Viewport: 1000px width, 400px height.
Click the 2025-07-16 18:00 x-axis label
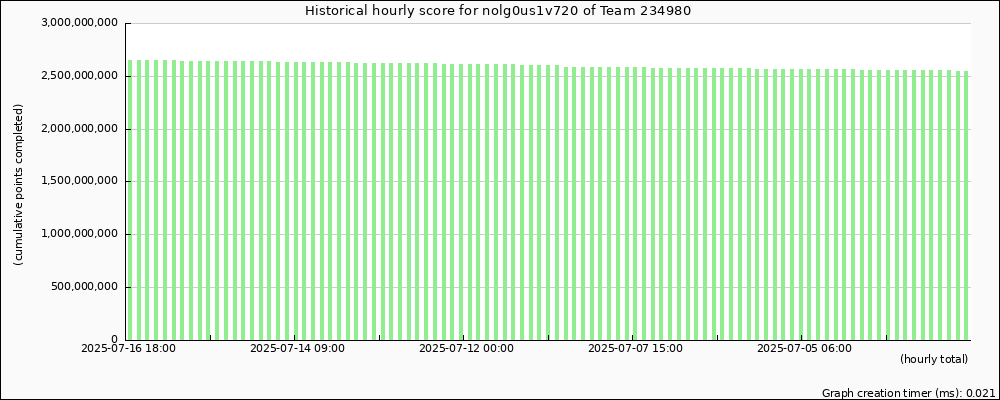(128, 348)
